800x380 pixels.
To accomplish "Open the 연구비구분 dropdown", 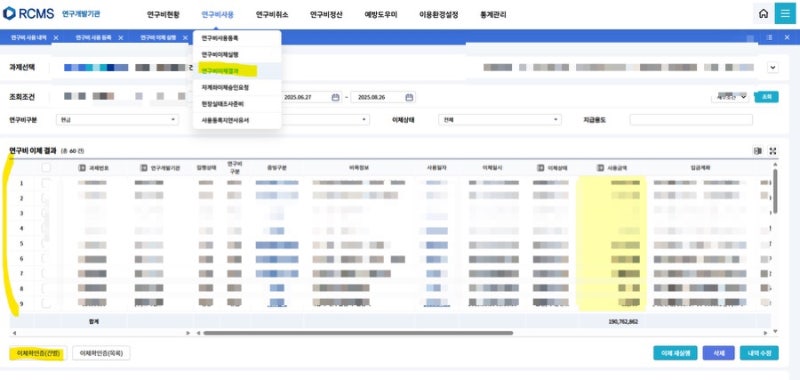I will click(117, 120).
